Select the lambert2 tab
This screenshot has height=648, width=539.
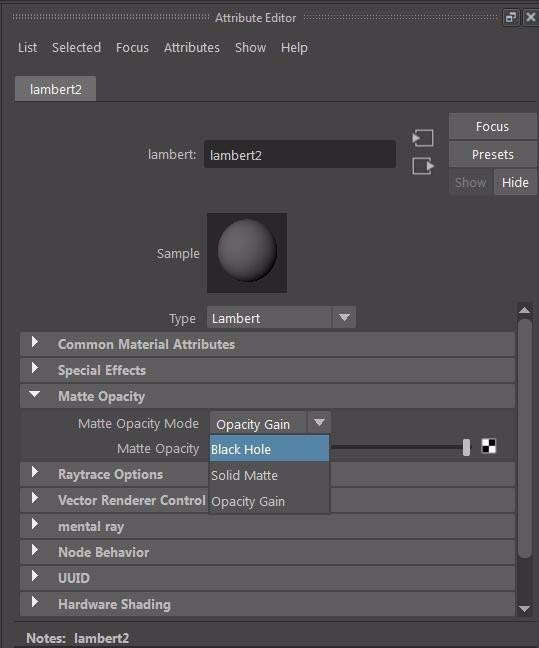[55, 89]
